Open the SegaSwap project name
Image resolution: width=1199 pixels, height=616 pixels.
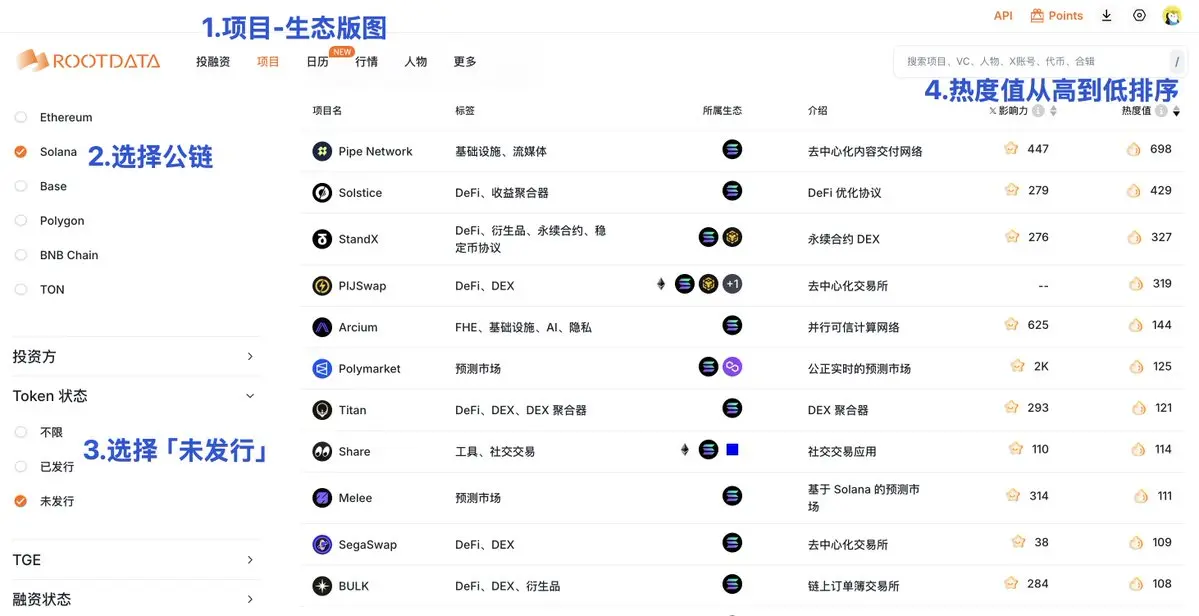[x=368, y=545]
